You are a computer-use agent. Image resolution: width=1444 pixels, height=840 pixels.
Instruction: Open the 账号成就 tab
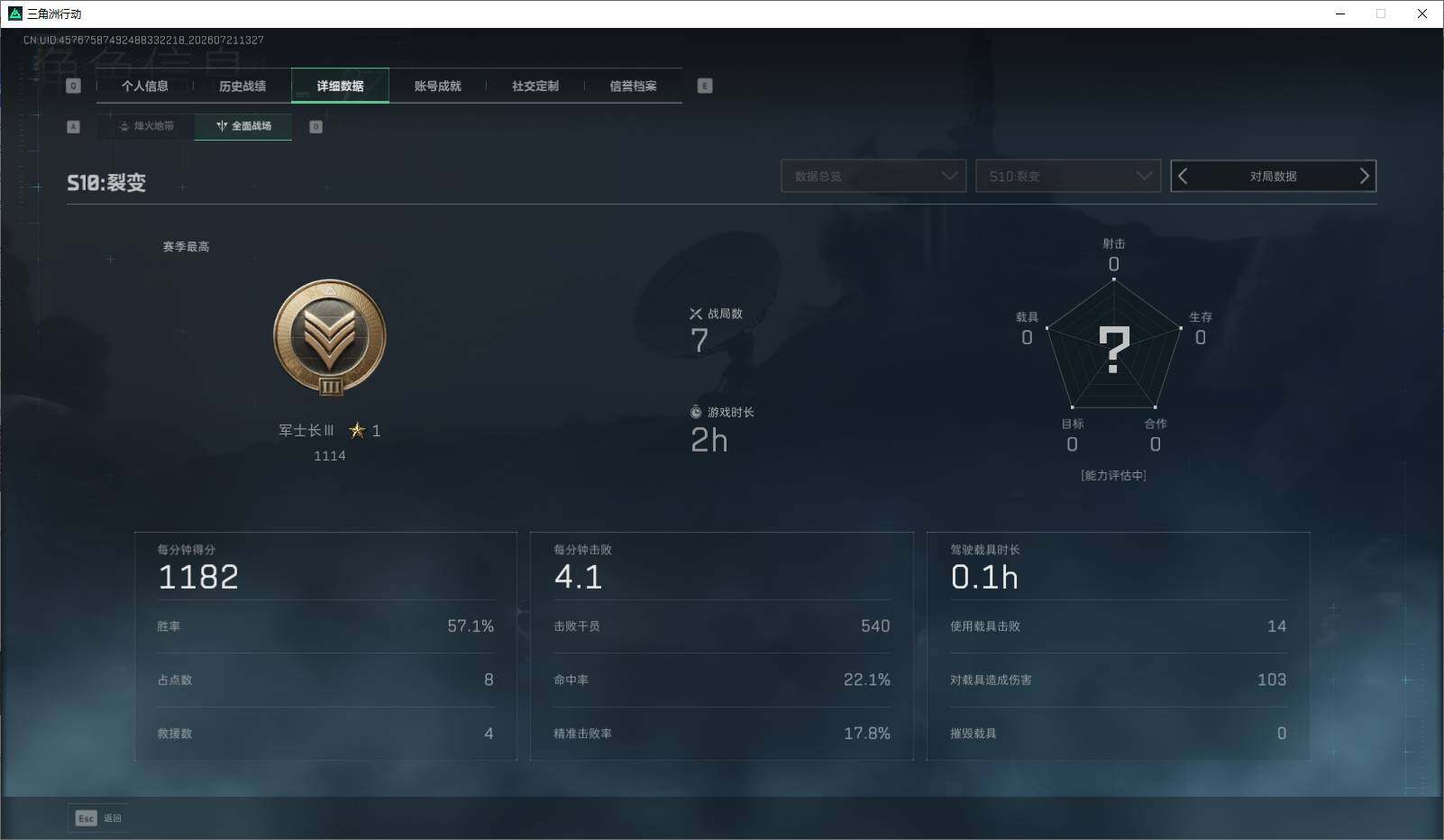tap(437, 87)
